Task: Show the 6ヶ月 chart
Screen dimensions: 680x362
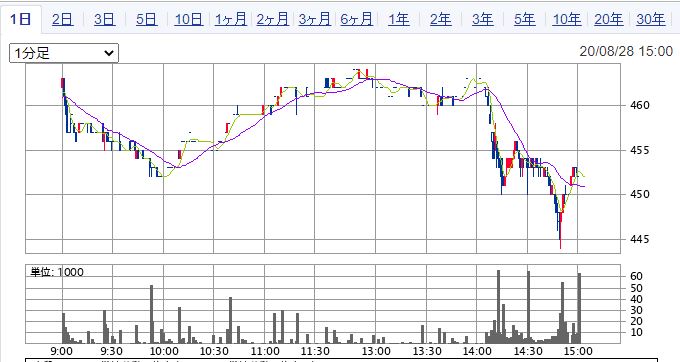Action: click(x=357, y=19)
